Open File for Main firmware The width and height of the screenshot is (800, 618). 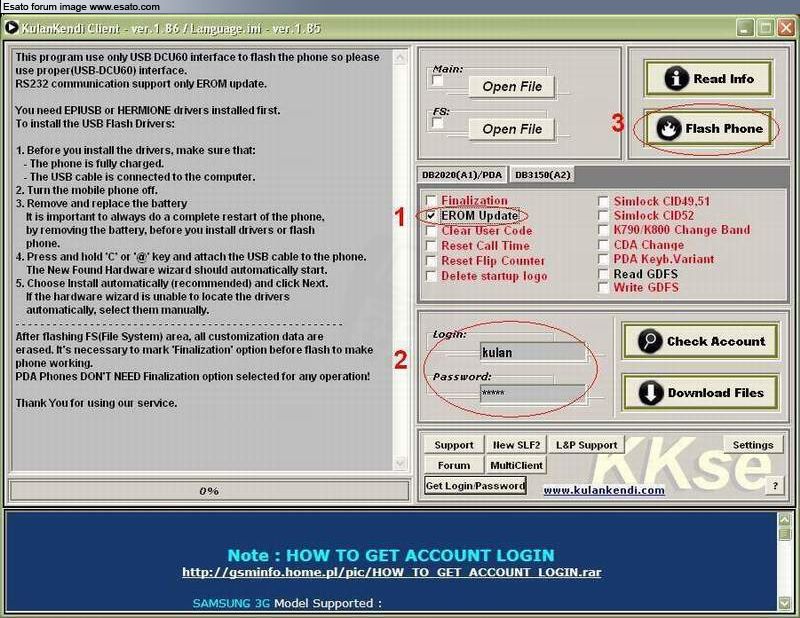point(511,87)
